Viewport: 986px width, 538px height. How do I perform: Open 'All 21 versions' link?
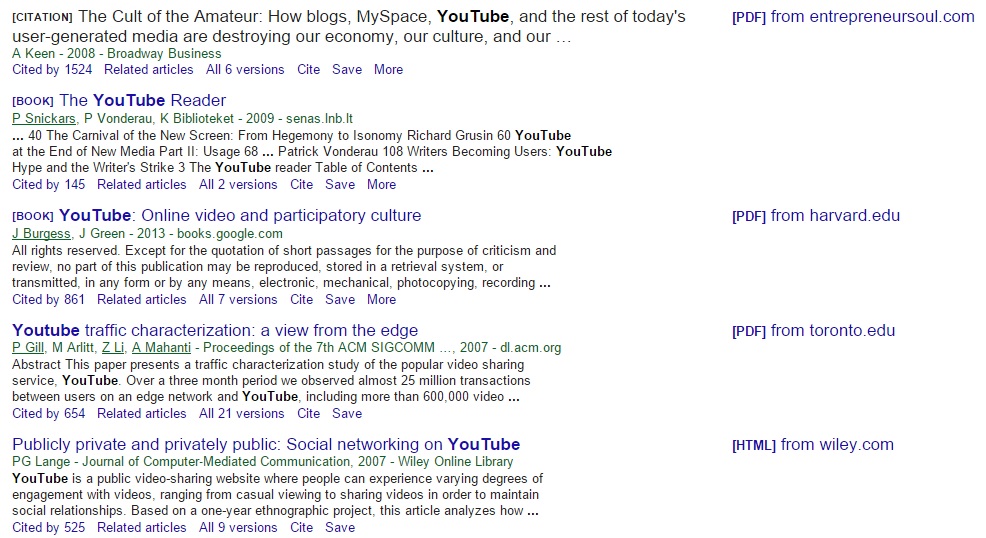241,414
